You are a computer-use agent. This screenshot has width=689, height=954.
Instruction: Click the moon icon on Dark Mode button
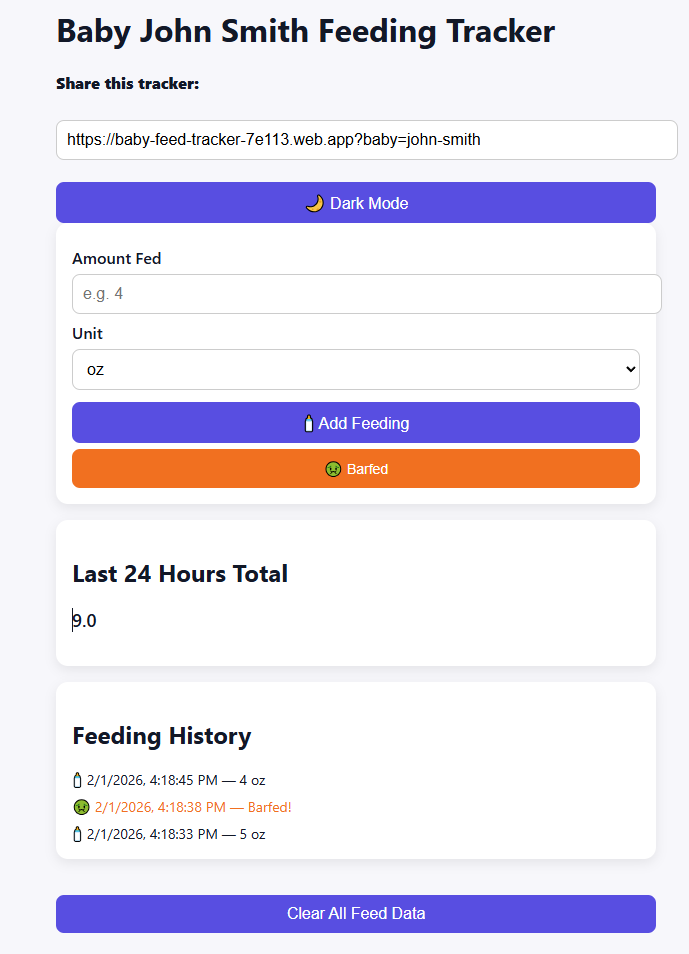pyautogui.click(x=317, y=202)
